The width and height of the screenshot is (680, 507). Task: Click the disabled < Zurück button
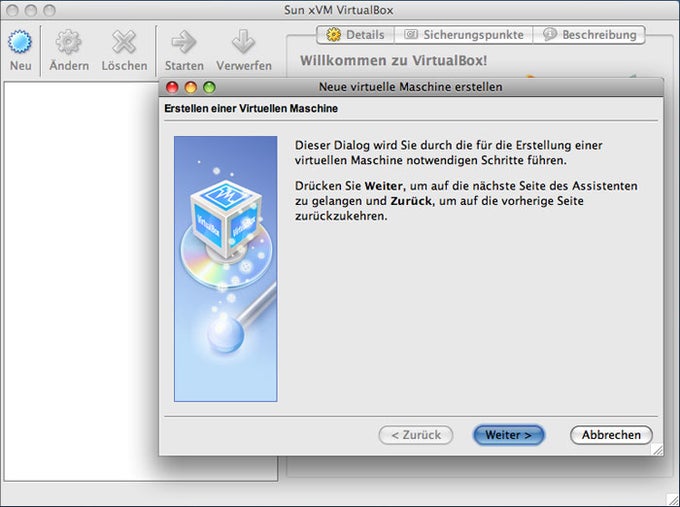[x=416, y=435]
